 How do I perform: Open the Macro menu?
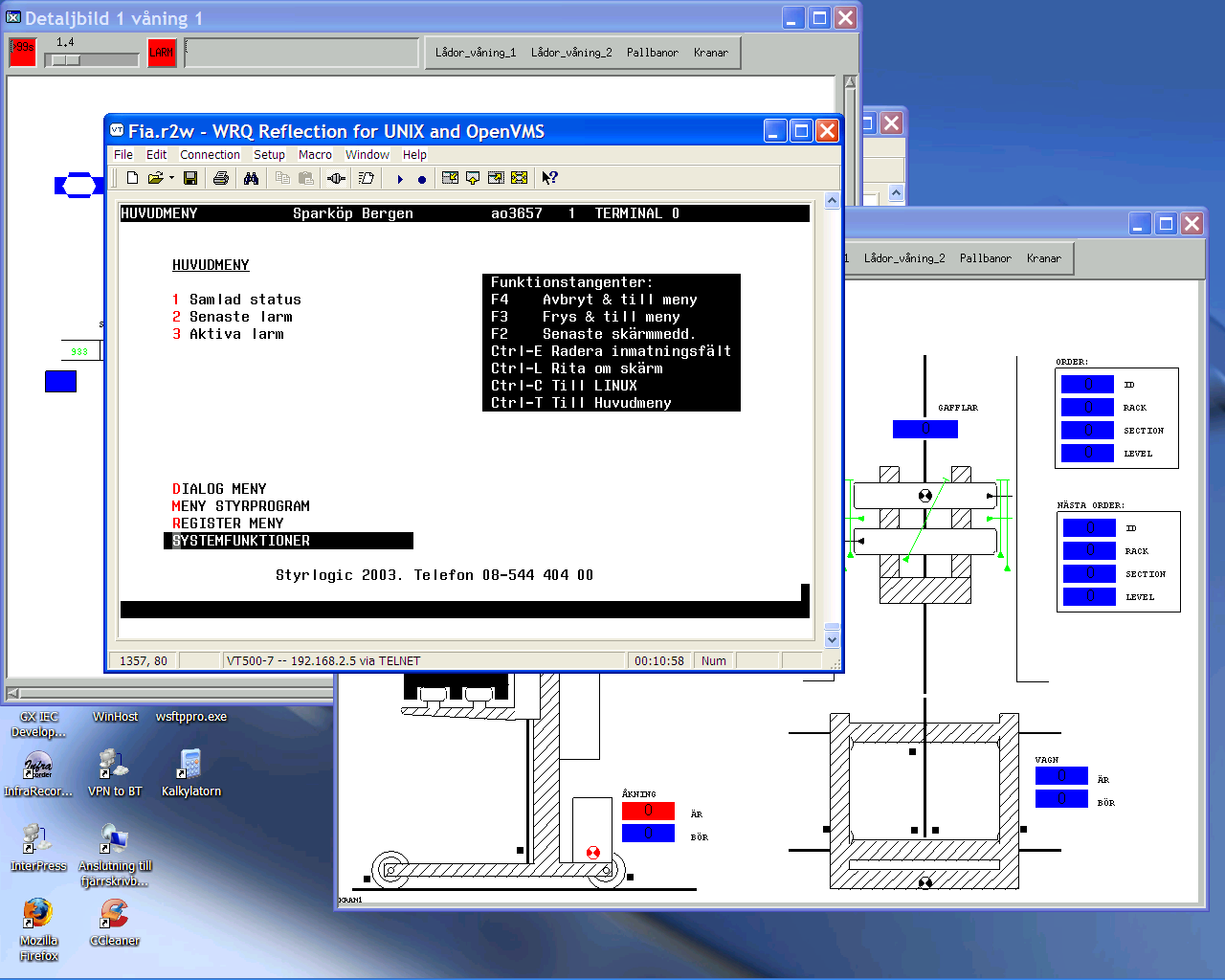(315, 155)
